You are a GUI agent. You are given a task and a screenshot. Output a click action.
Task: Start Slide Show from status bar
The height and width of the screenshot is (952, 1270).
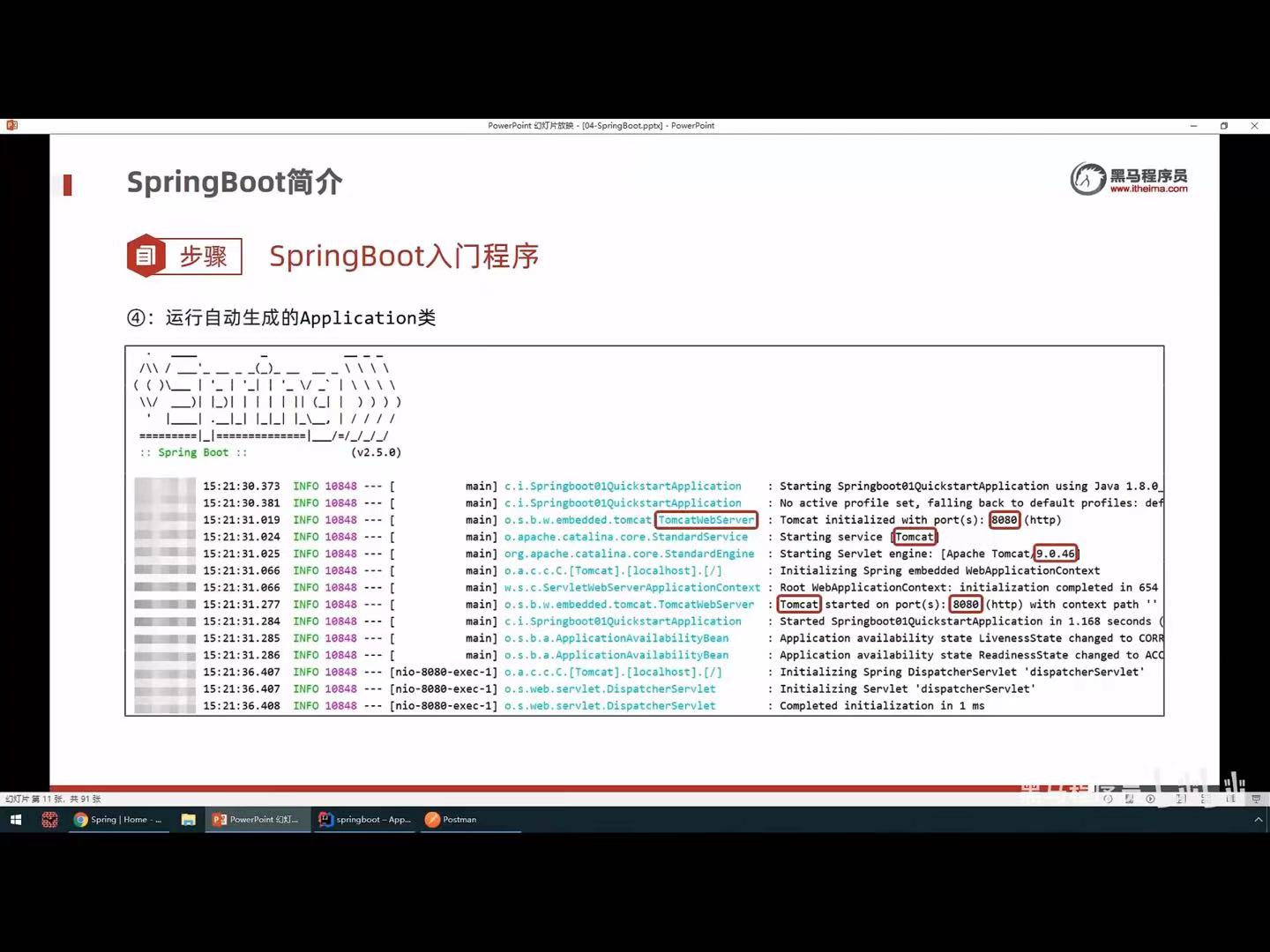click(x=1256, y=799)
